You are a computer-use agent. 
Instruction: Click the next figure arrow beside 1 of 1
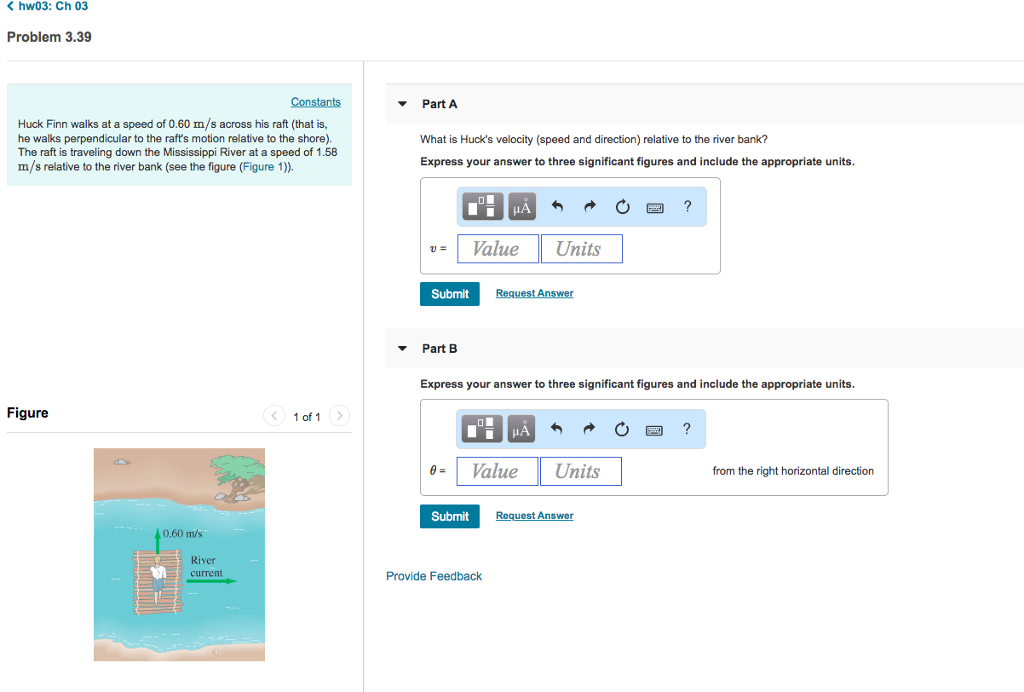[339, 415]
